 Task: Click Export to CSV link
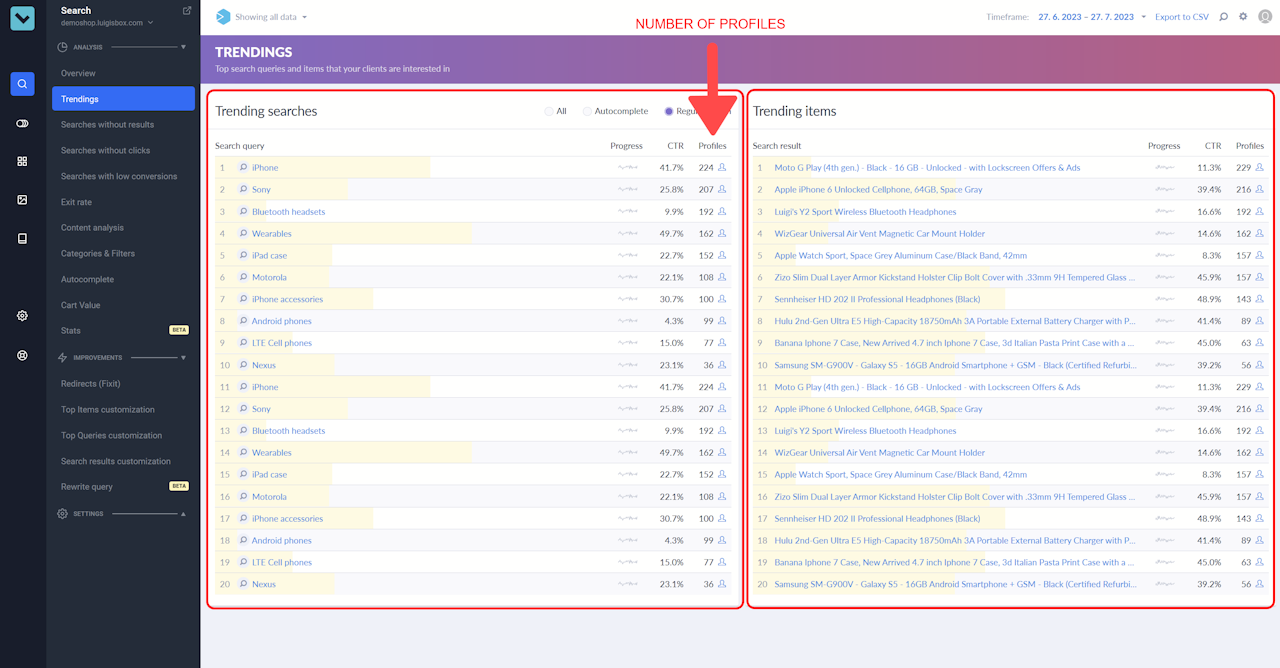(x=1181, y=17)
